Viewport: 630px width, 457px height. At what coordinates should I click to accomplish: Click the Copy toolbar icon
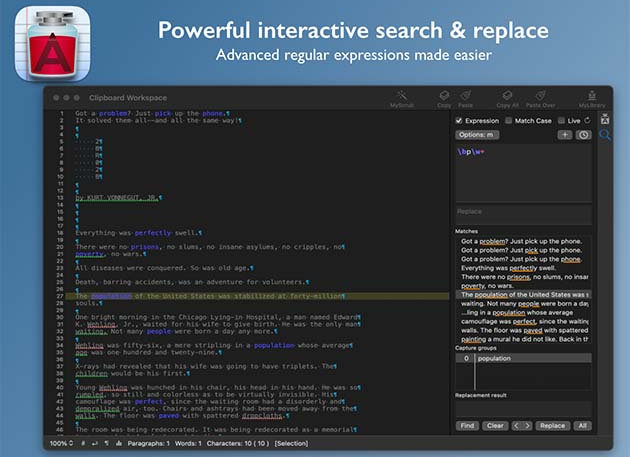point(444,98)
